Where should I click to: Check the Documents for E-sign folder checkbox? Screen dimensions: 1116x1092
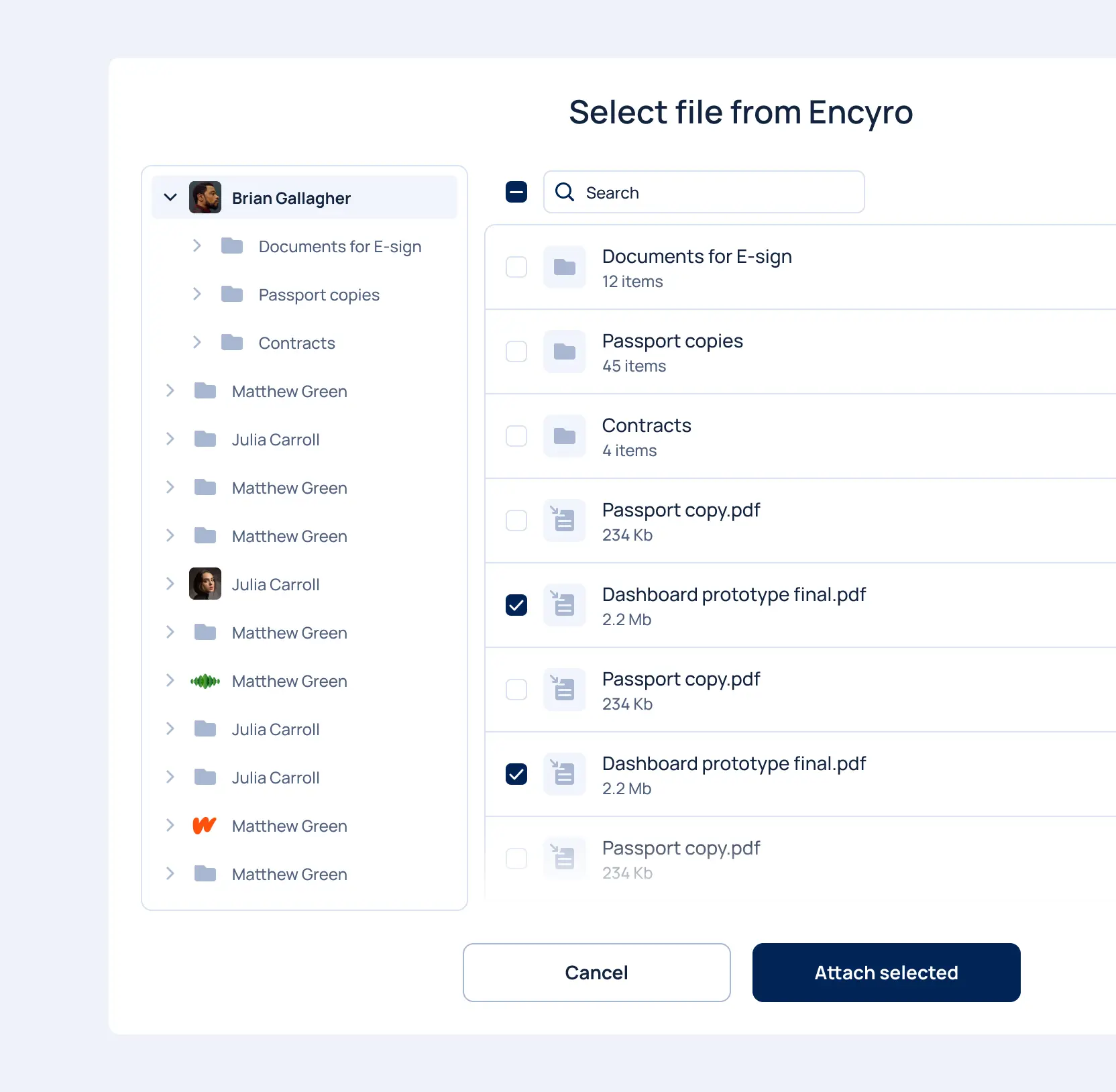516,267
